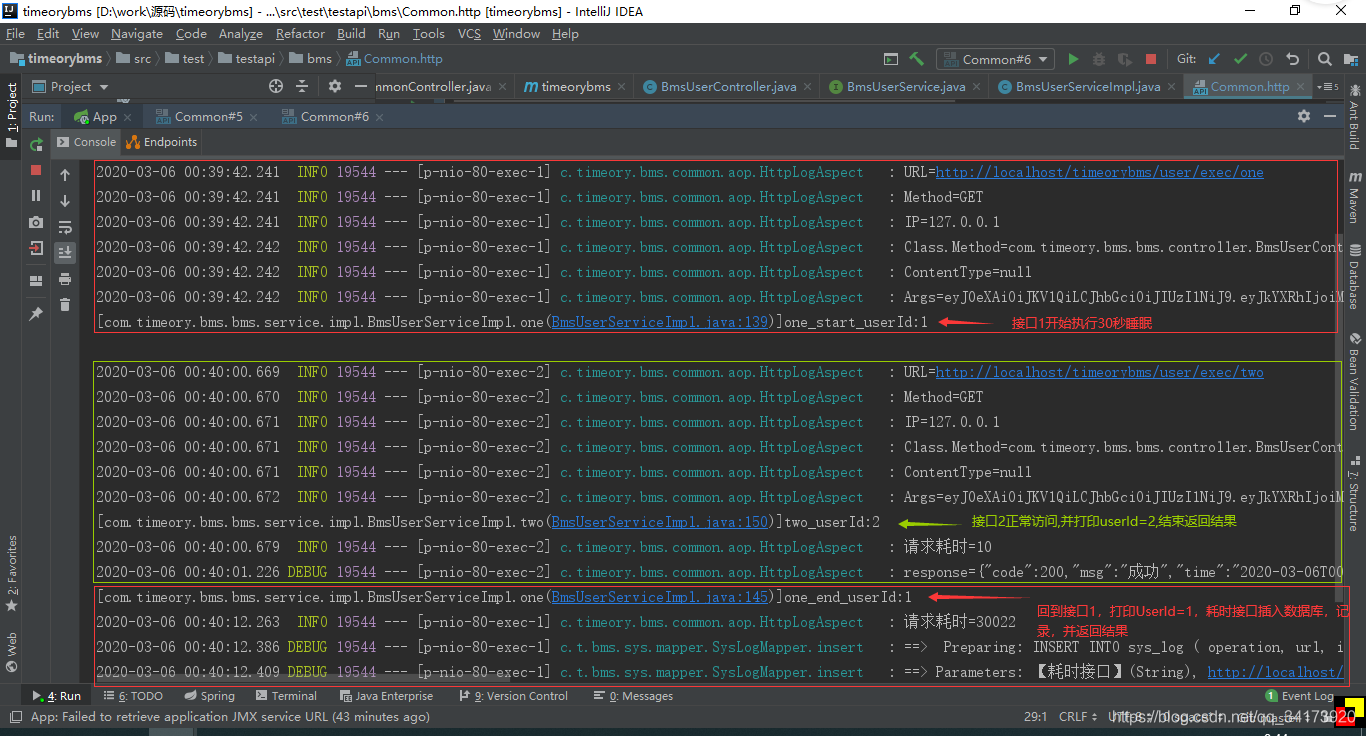Open Event Log in status bar
Image resolution: width=1366 pixels, height=736 pixels.
(1300, 696)
